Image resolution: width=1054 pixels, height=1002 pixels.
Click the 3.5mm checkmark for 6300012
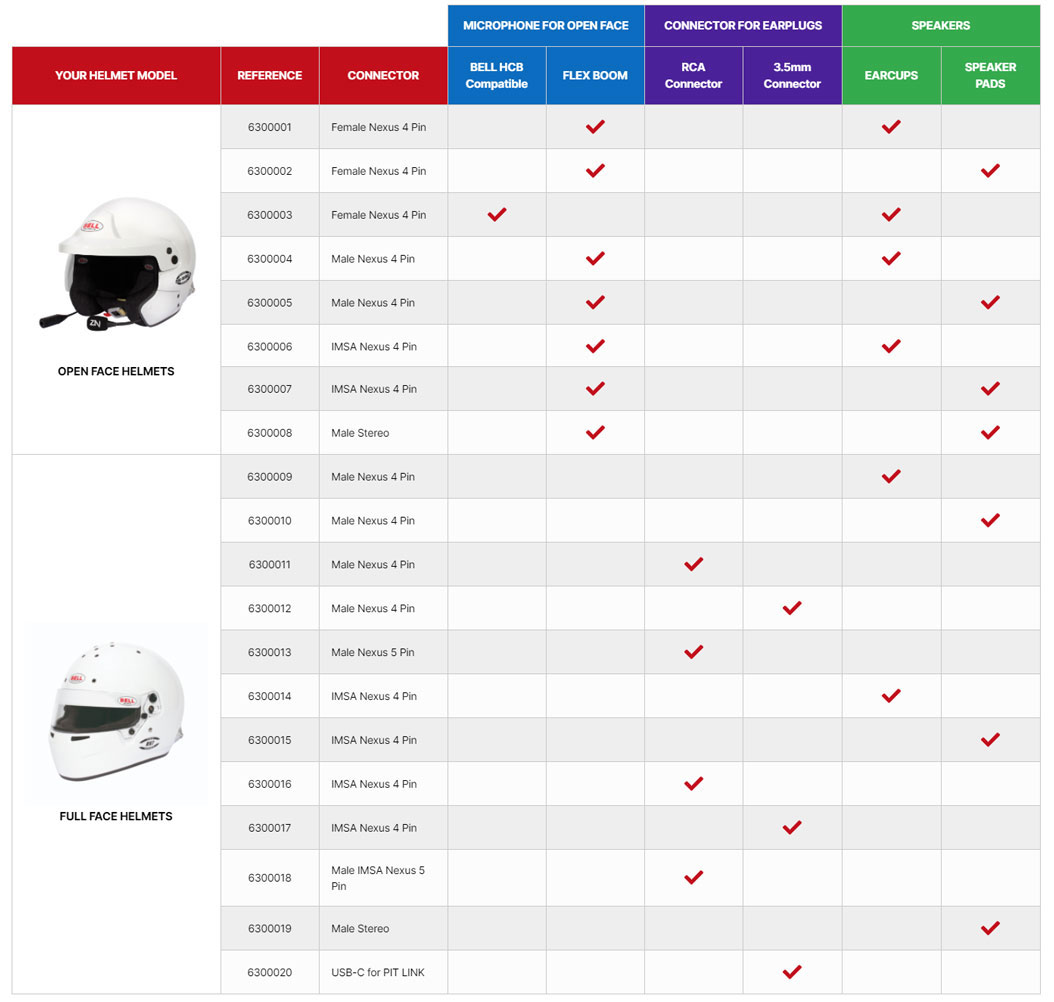coord(792,608)
